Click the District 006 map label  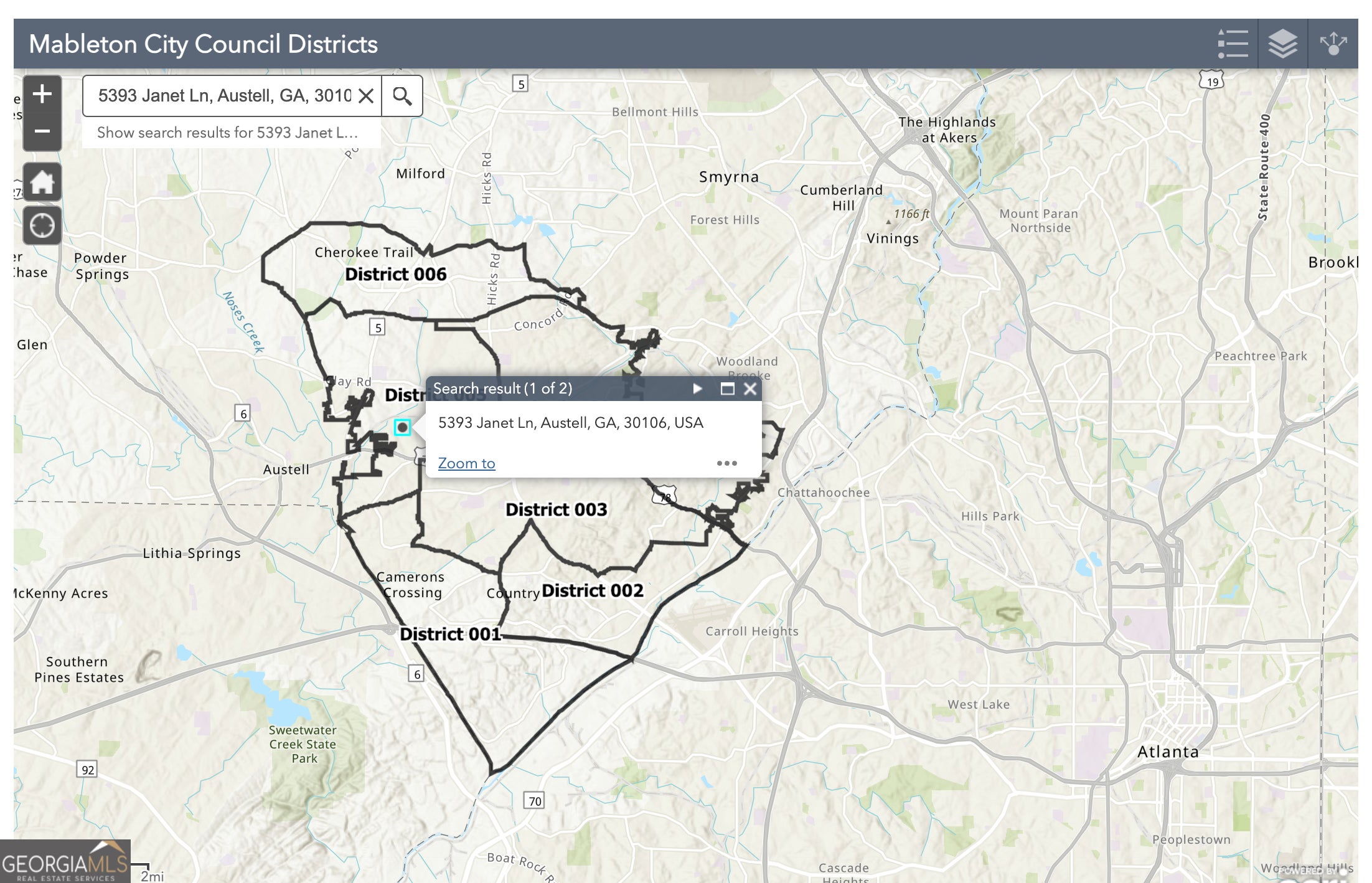[x=395, y=274]
